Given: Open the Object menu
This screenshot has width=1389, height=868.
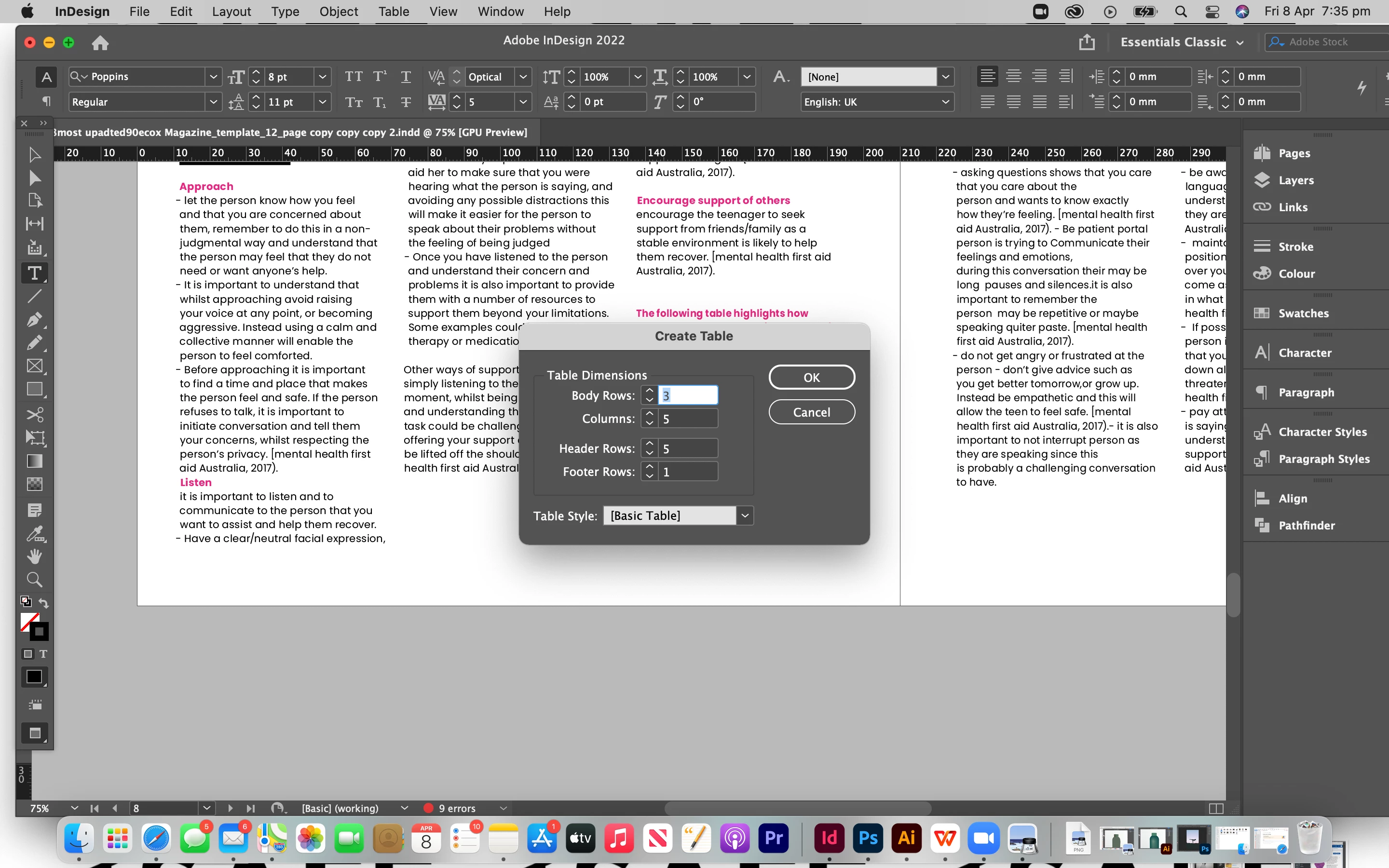Looking at the screenshot, I should (x=339, y=12).
